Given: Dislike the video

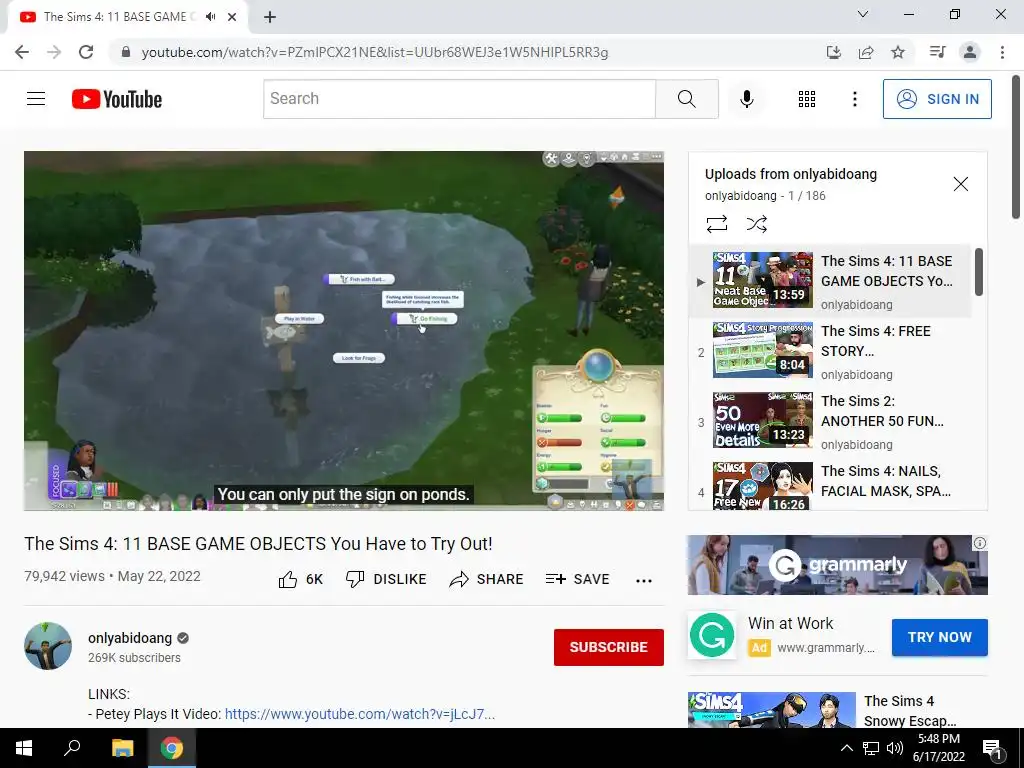Looking at the screenshot, I should (x=386, y=579).
